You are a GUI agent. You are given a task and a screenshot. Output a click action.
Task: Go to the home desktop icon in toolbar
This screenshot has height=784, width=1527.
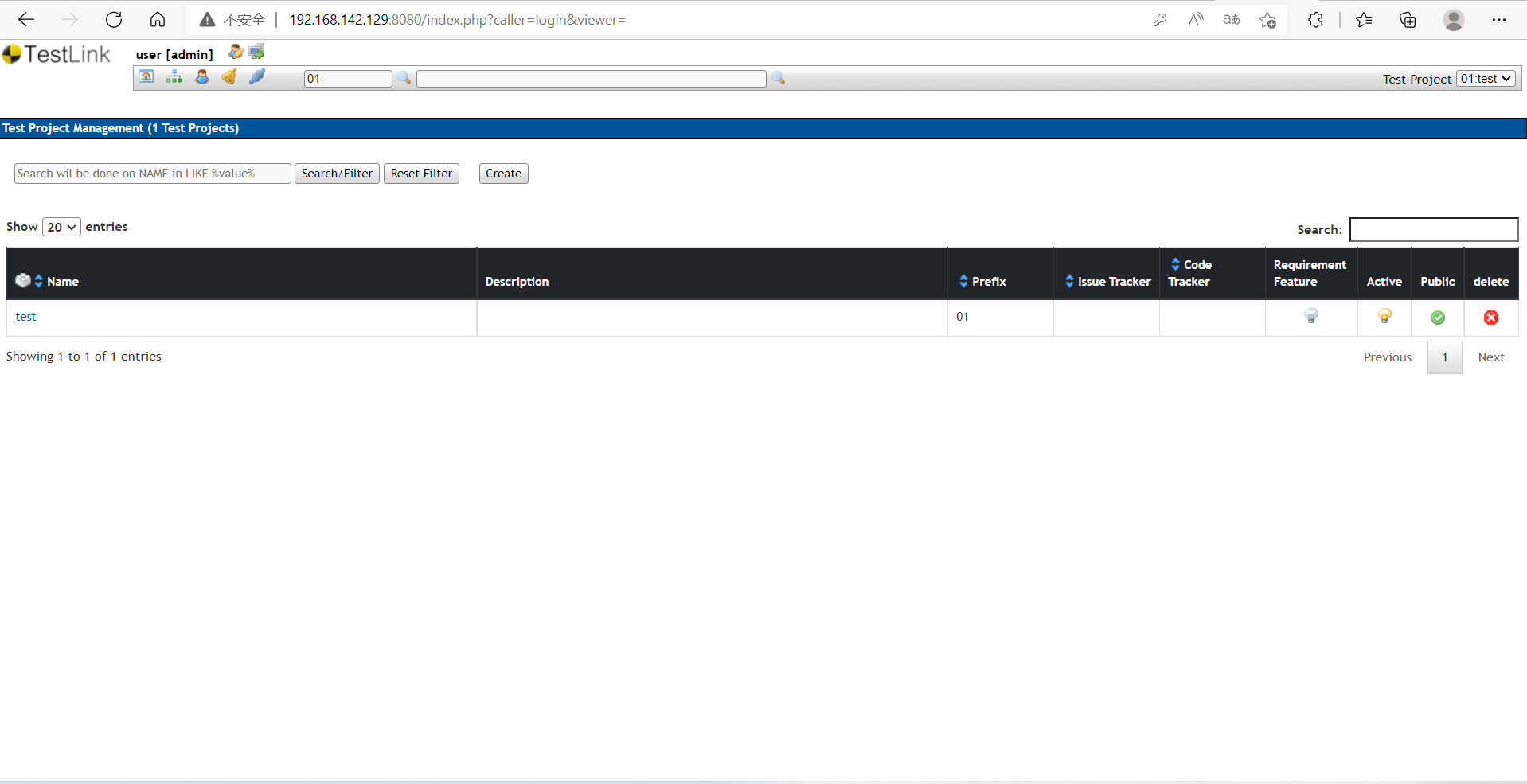(x=146, y=77)
